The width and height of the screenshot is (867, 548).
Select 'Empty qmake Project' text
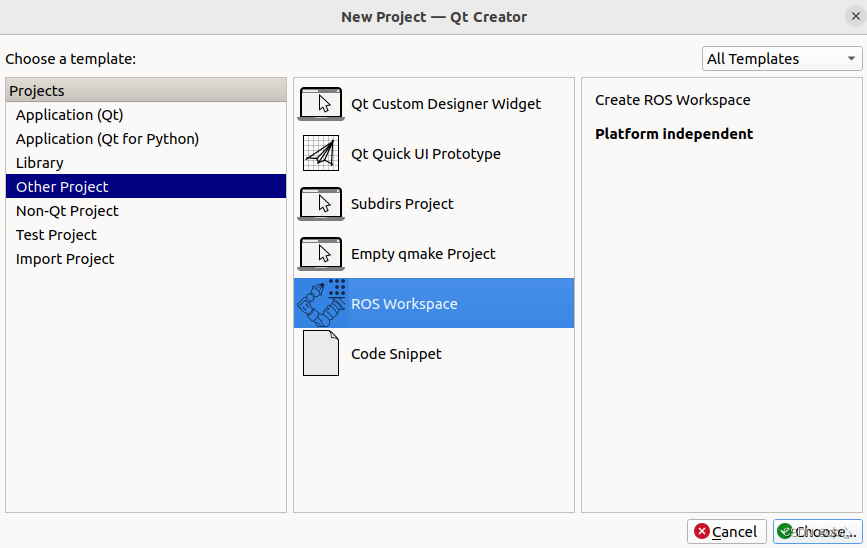coord(423,254)
